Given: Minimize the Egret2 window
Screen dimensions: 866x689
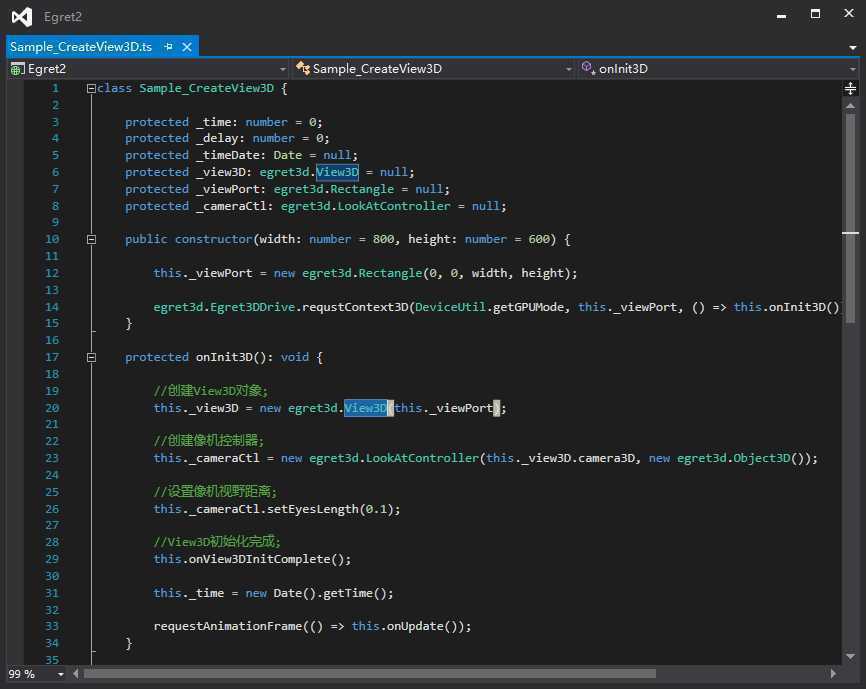Looking at the screenshot, I should [x=781, y=15].
